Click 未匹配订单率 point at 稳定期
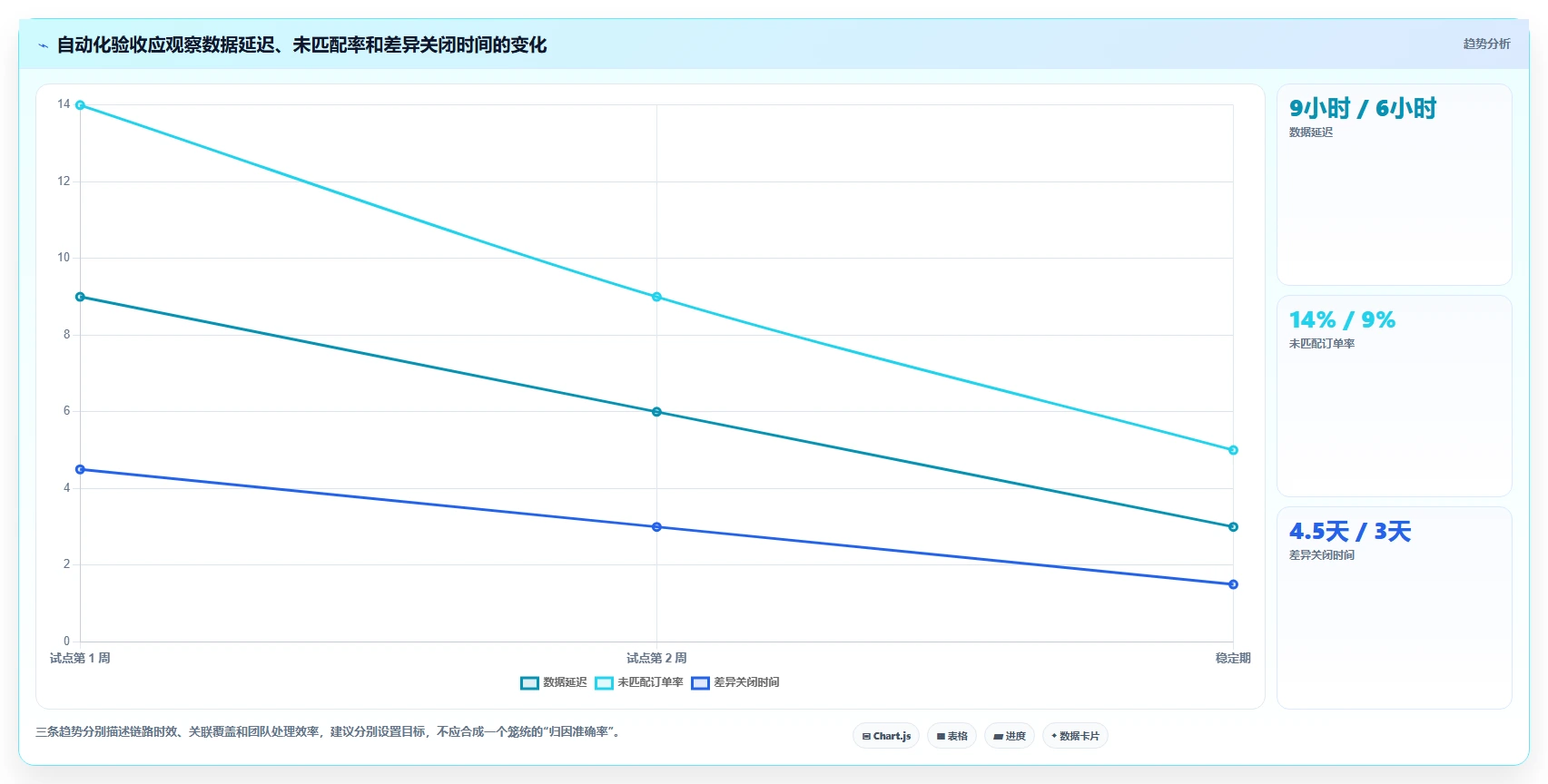1548x784 pixels. (x=1233, y=450)
